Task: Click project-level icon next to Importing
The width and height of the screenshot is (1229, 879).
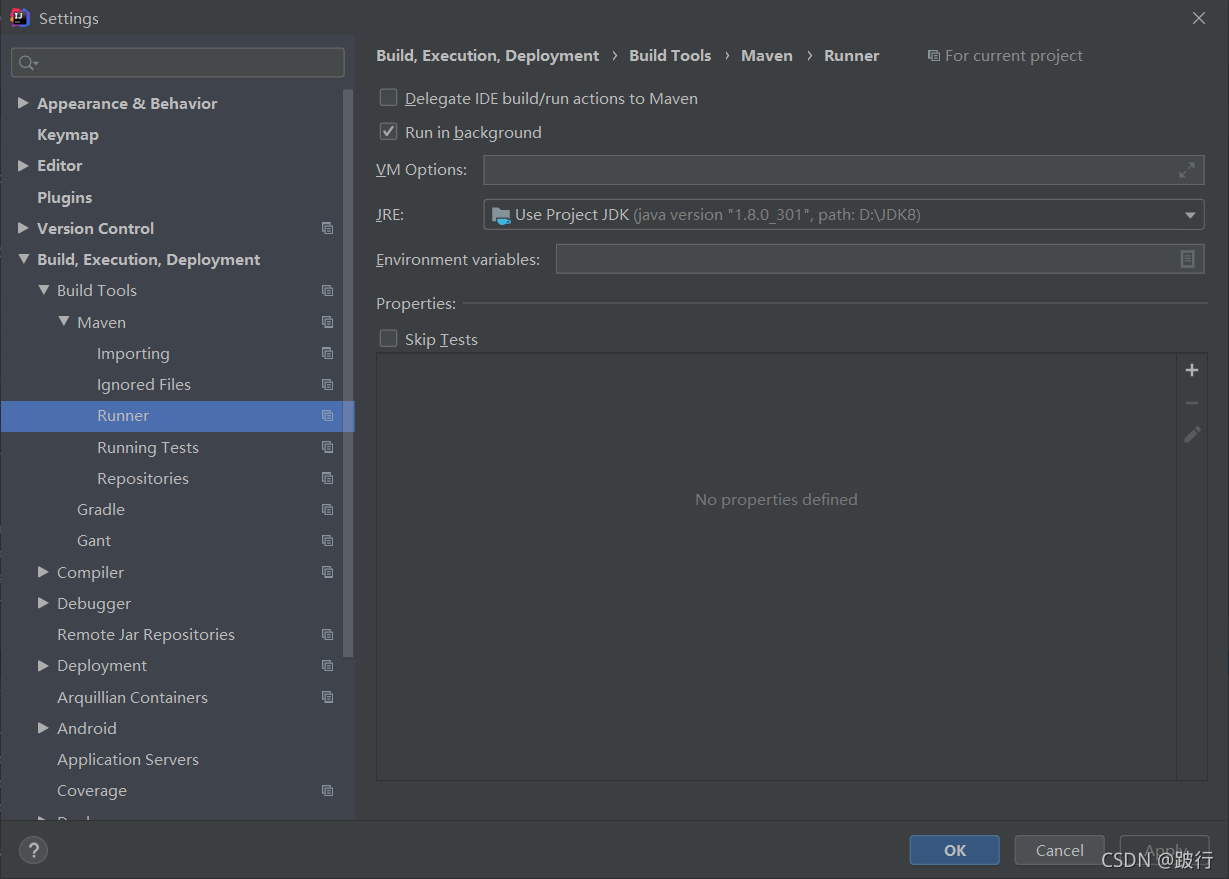Action: (327, 353)
